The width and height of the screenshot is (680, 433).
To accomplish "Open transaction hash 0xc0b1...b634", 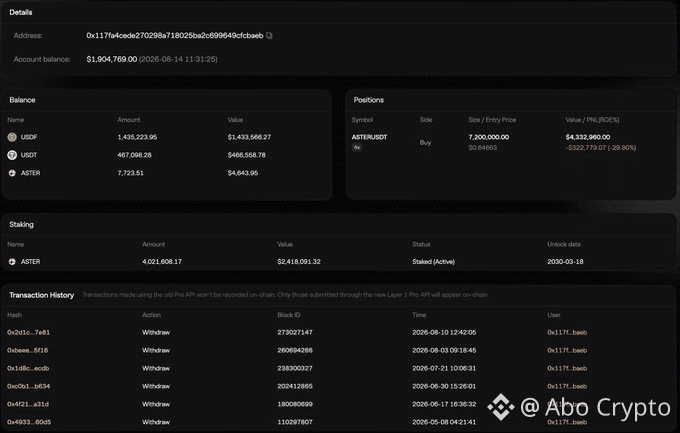I will 29,386.
